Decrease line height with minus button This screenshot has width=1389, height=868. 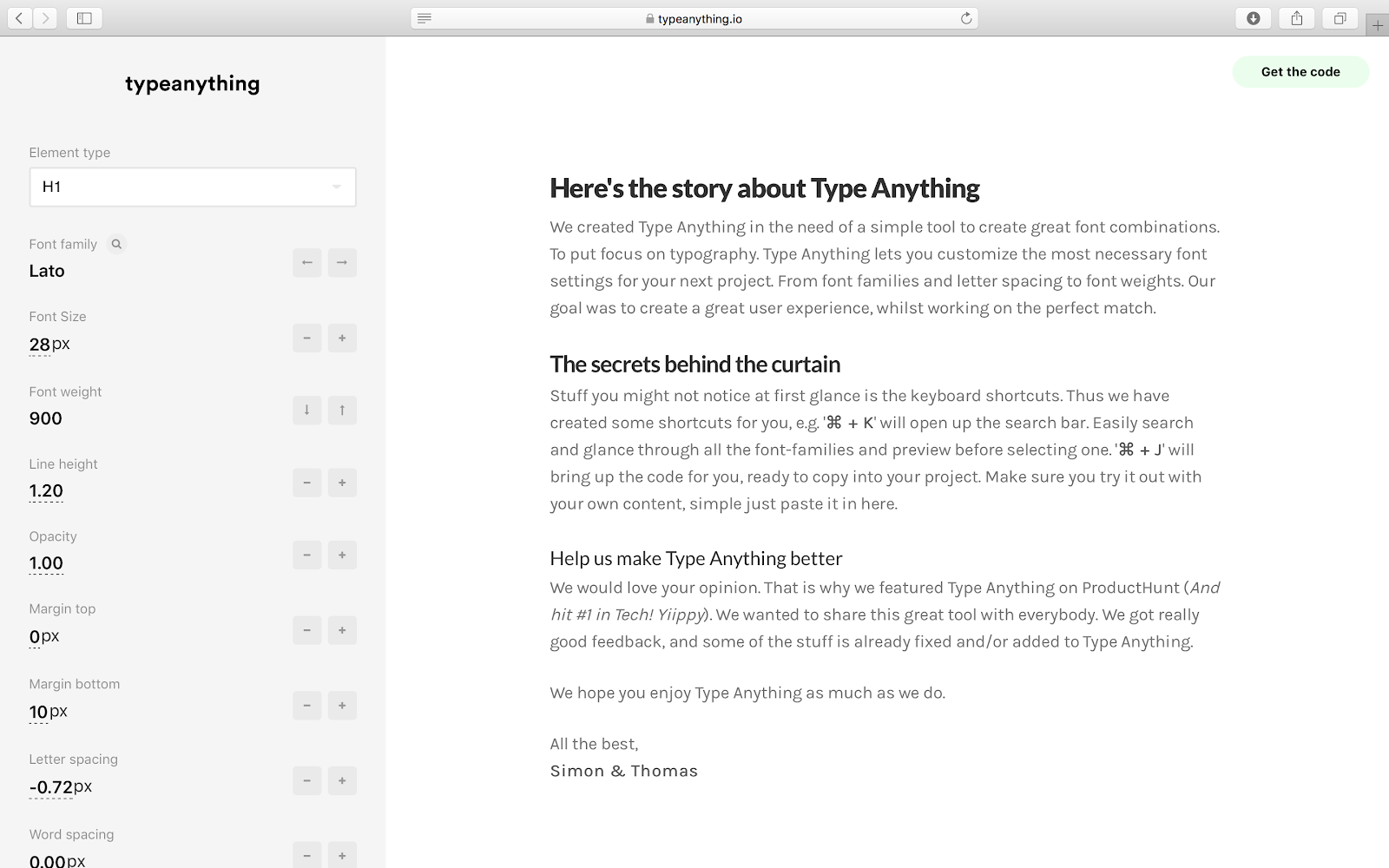(307, 483)
